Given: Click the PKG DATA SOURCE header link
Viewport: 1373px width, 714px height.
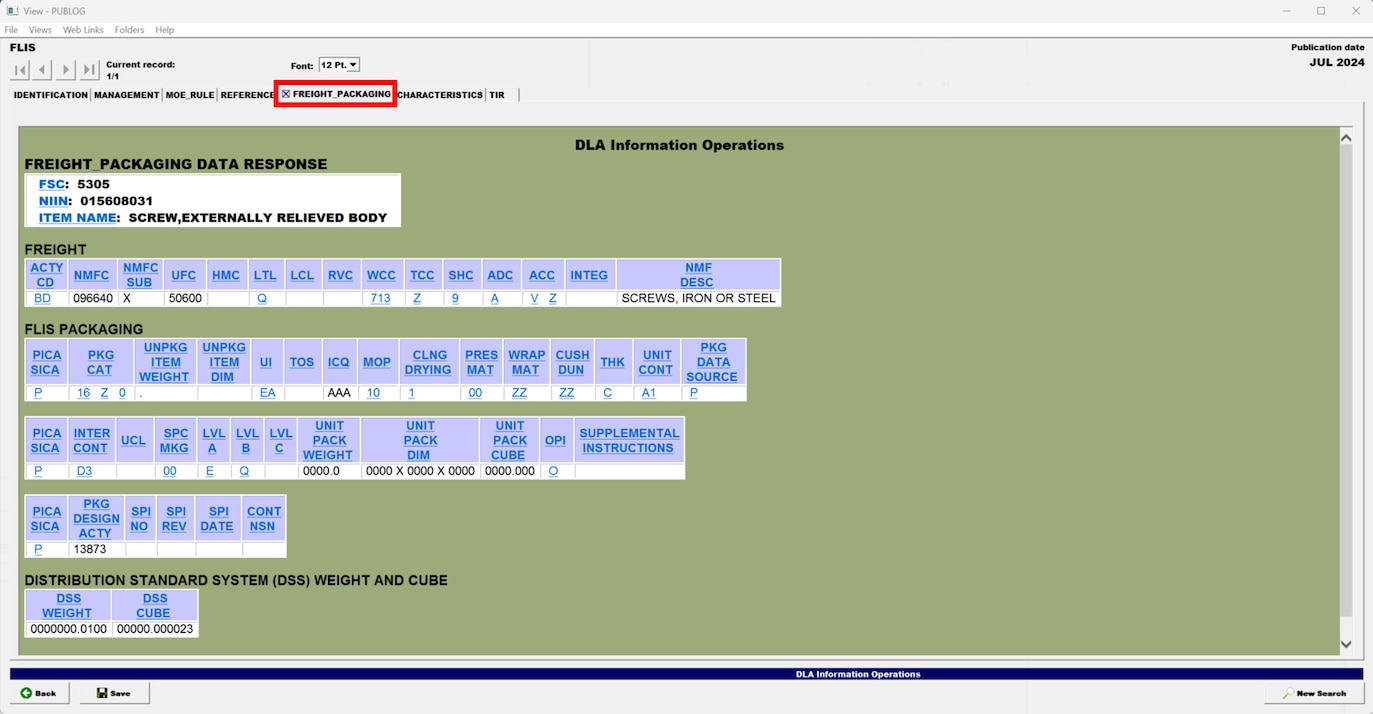Looking at the screenshot, I should 712,362.
